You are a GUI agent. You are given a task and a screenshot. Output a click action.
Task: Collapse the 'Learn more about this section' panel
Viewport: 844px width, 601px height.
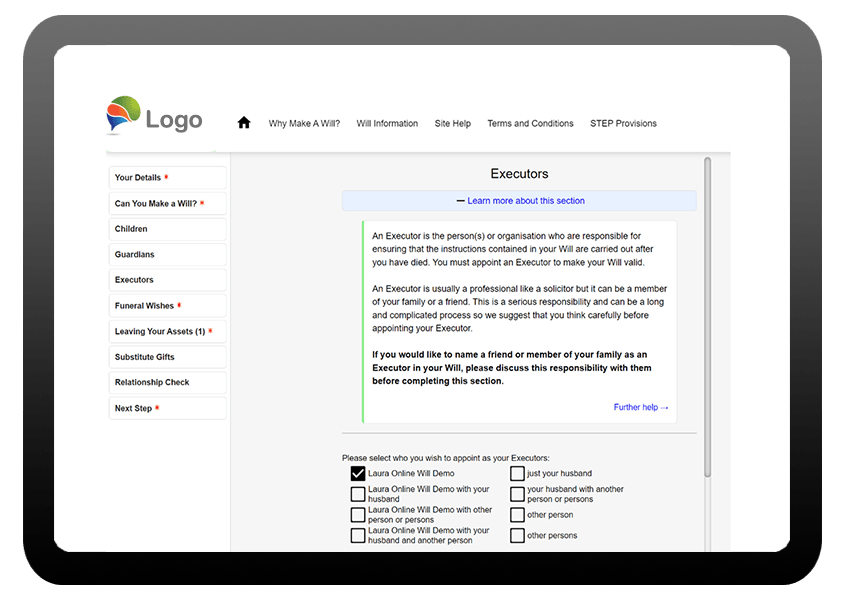(x=519, y=201)
